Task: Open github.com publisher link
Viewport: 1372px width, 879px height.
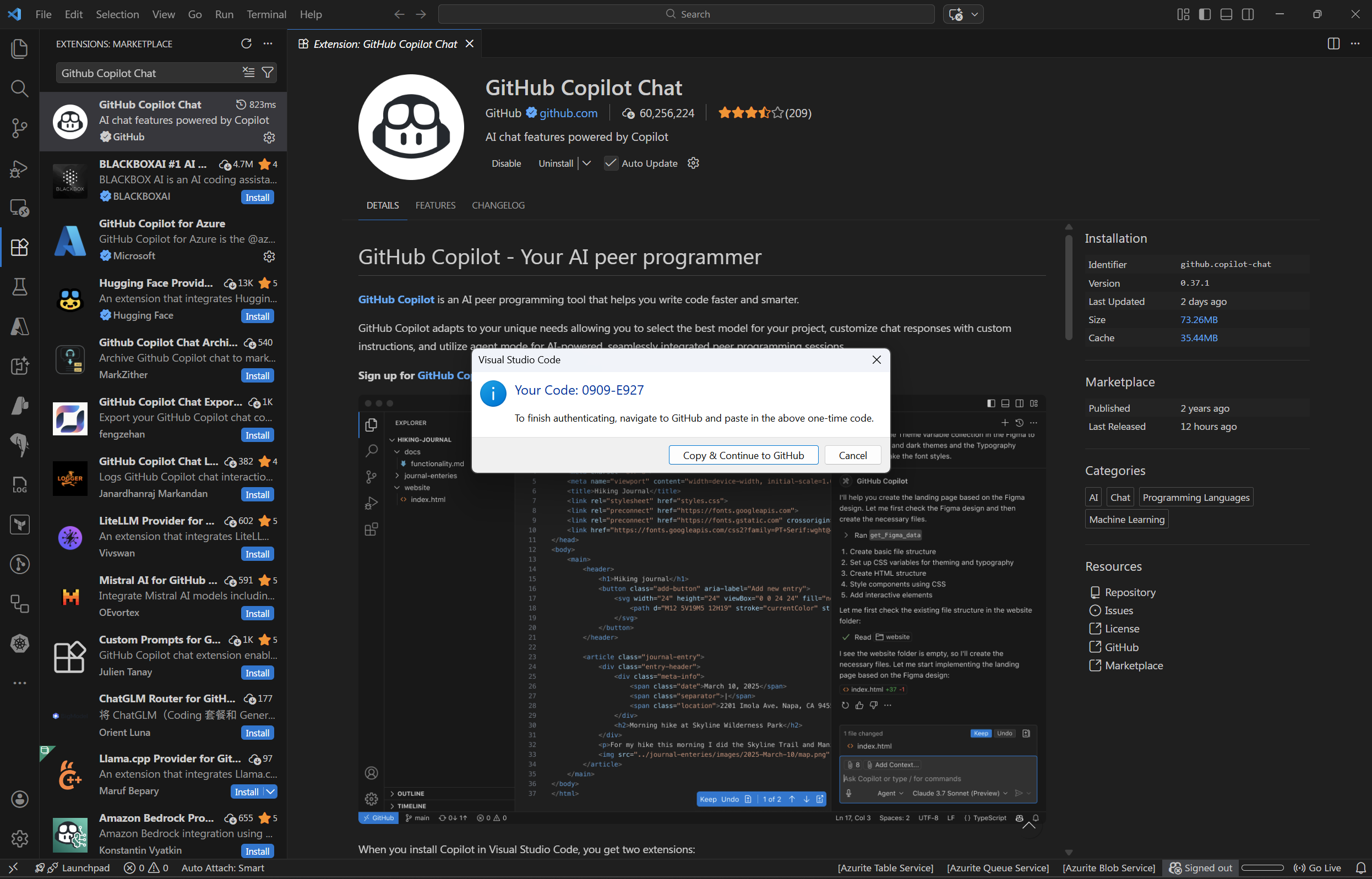Action: tap(568, 113)
